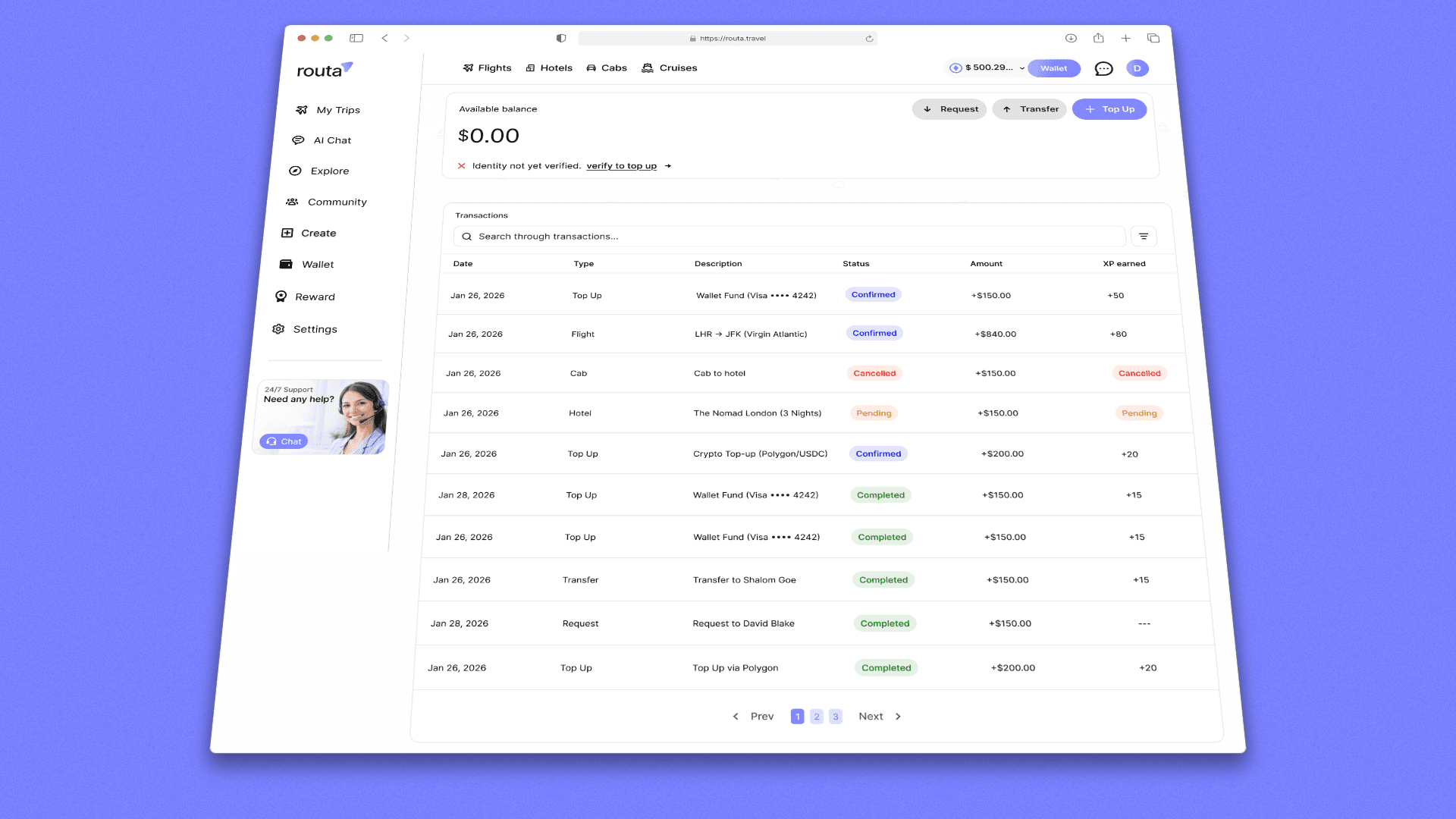Open Settings in sidebar
Screen dimensions: 1456x819
pos(305,330)
